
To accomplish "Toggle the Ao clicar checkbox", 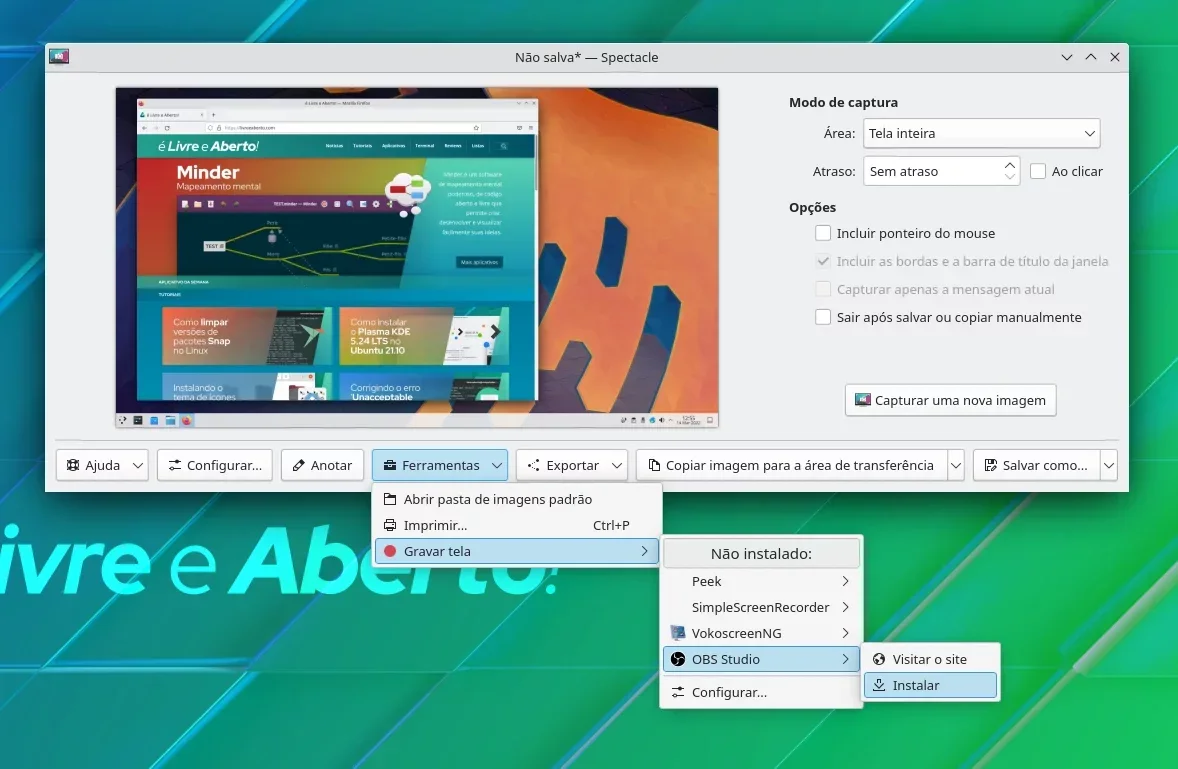I will click(x=1038, y=171).
